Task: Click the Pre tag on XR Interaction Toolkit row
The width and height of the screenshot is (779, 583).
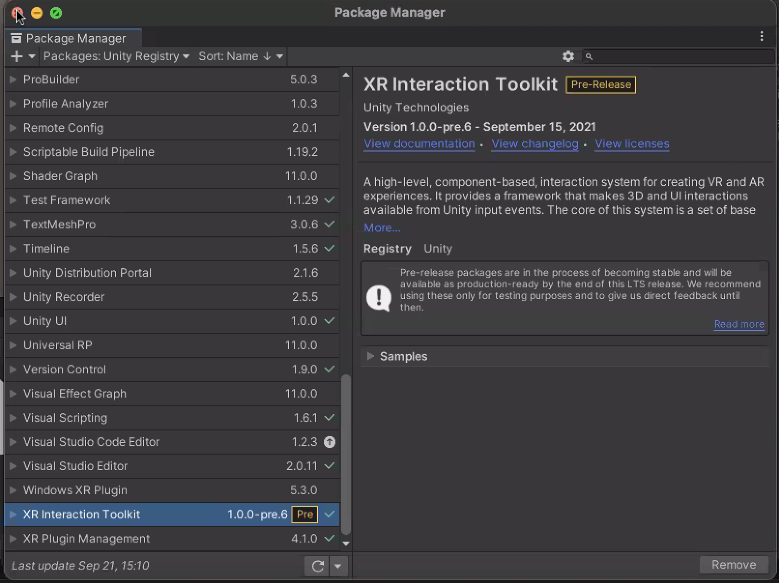Action: click(305, 514)
